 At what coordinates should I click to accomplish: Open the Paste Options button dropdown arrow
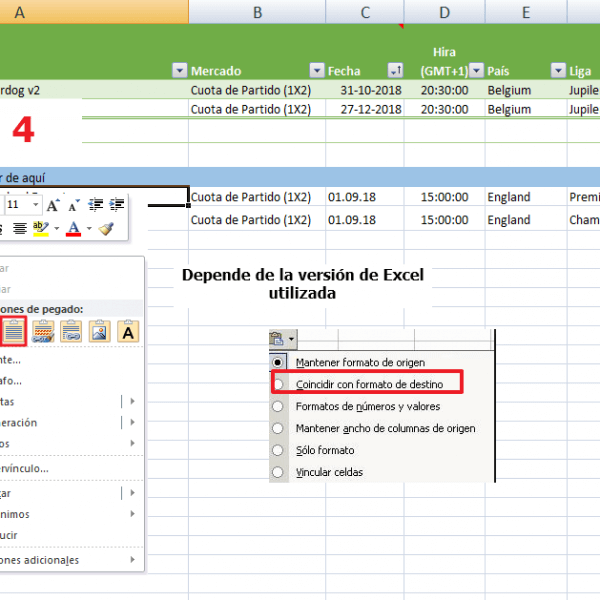(x=292, y=339)
